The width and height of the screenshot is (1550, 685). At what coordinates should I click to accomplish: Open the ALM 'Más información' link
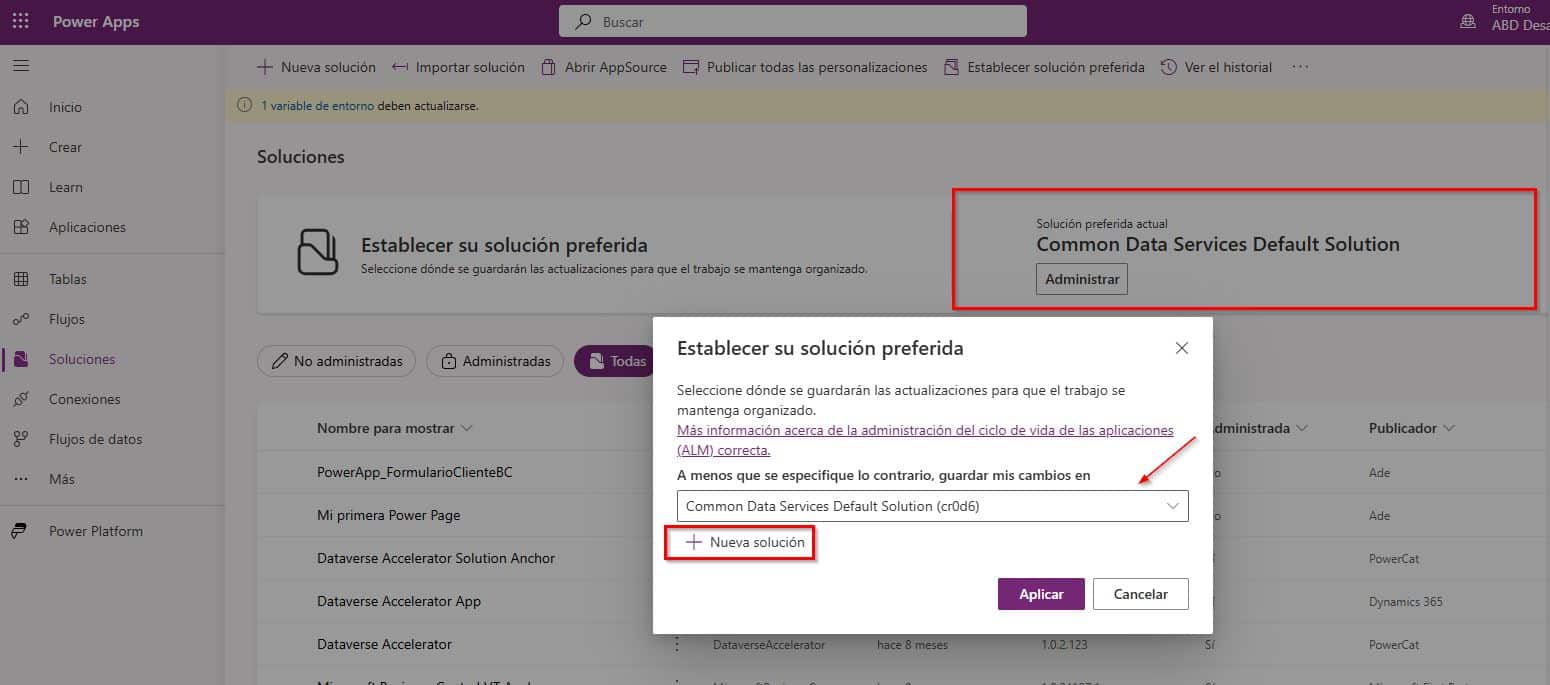[x=925, y=440]
